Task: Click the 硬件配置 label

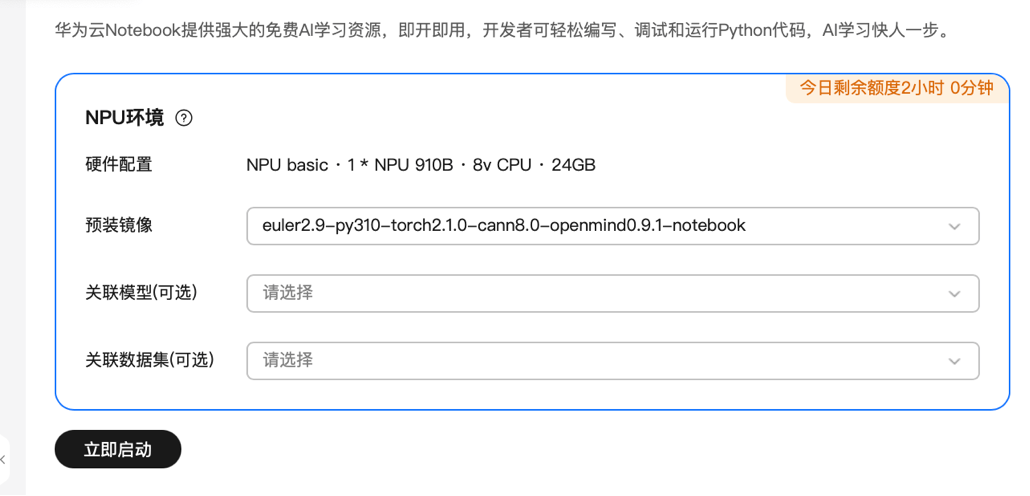Action: pyautogui.click(x=119, y=164)
